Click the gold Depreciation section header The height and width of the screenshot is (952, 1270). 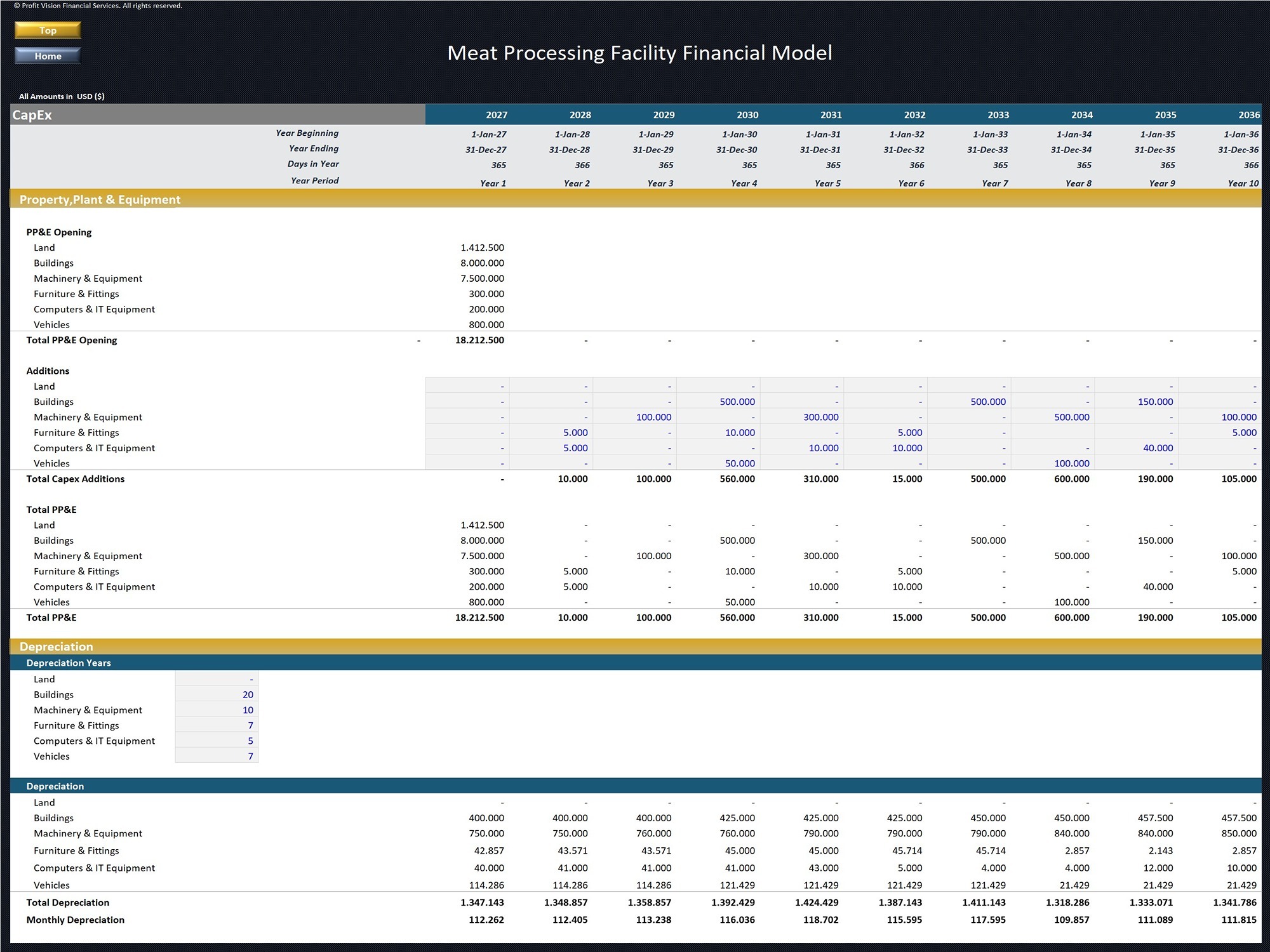(x=57, y=647)
